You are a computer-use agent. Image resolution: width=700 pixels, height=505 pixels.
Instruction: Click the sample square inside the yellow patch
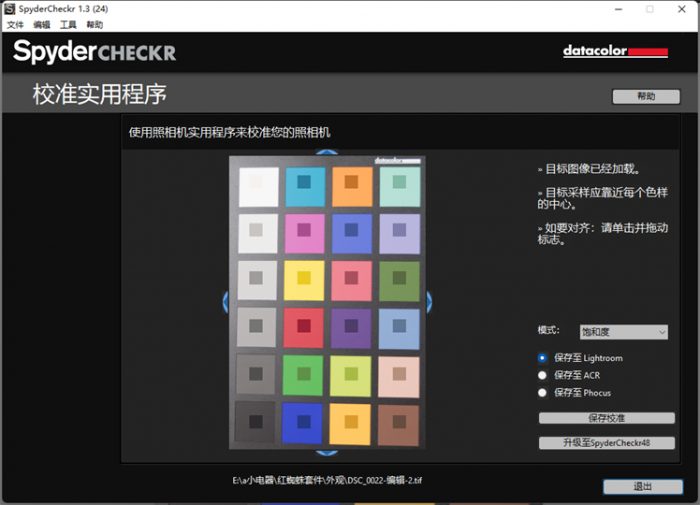pos(304,278)
